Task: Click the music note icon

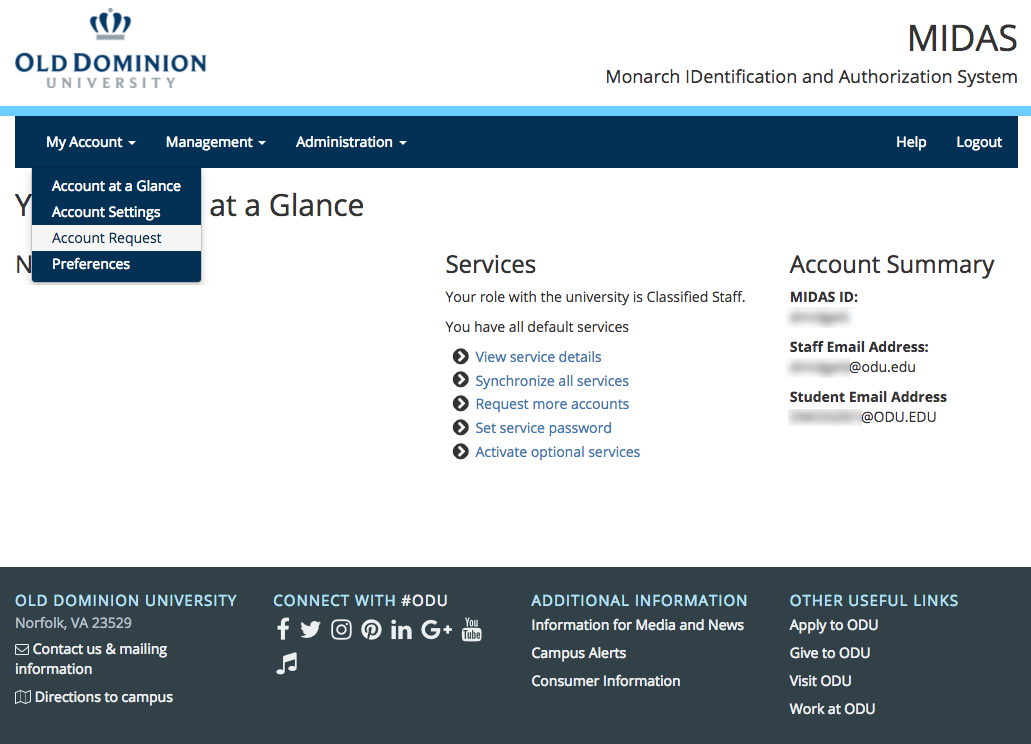Action: tap(287, 663)
